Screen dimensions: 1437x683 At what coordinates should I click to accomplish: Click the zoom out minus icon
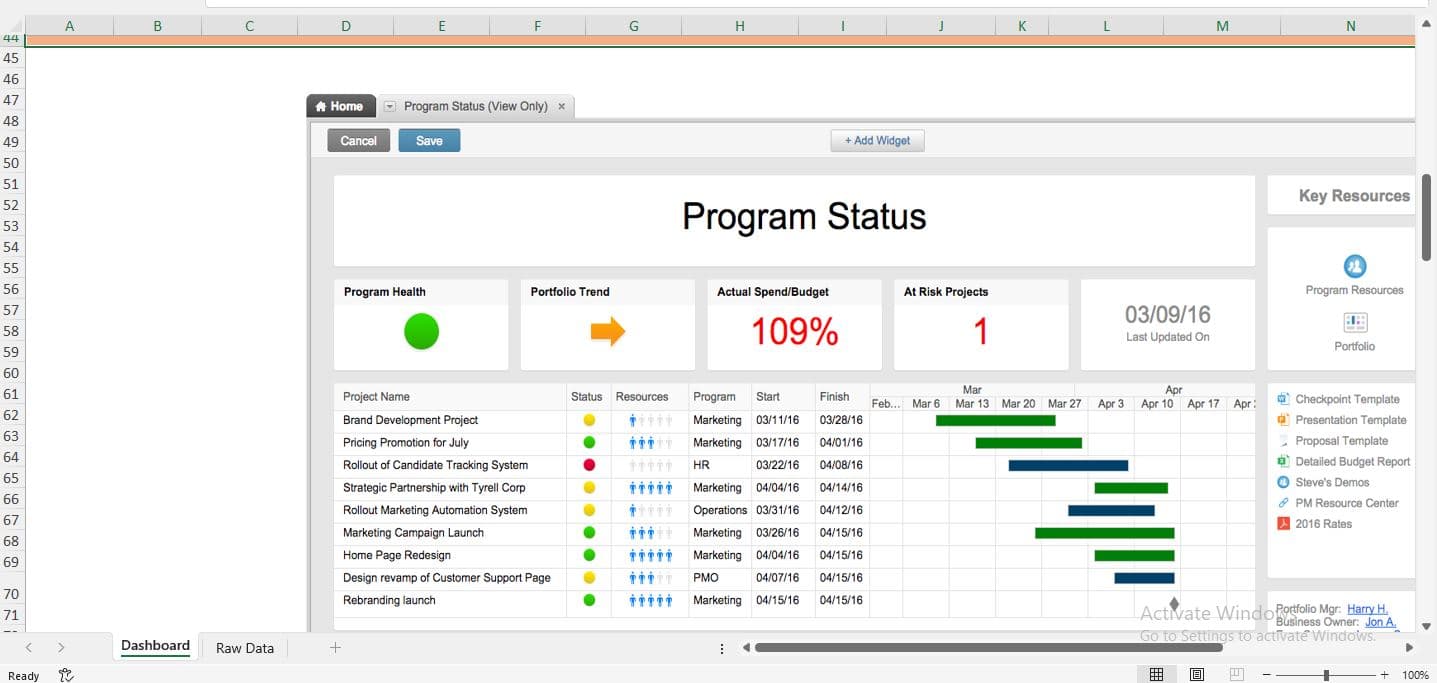pos(1267,675)
